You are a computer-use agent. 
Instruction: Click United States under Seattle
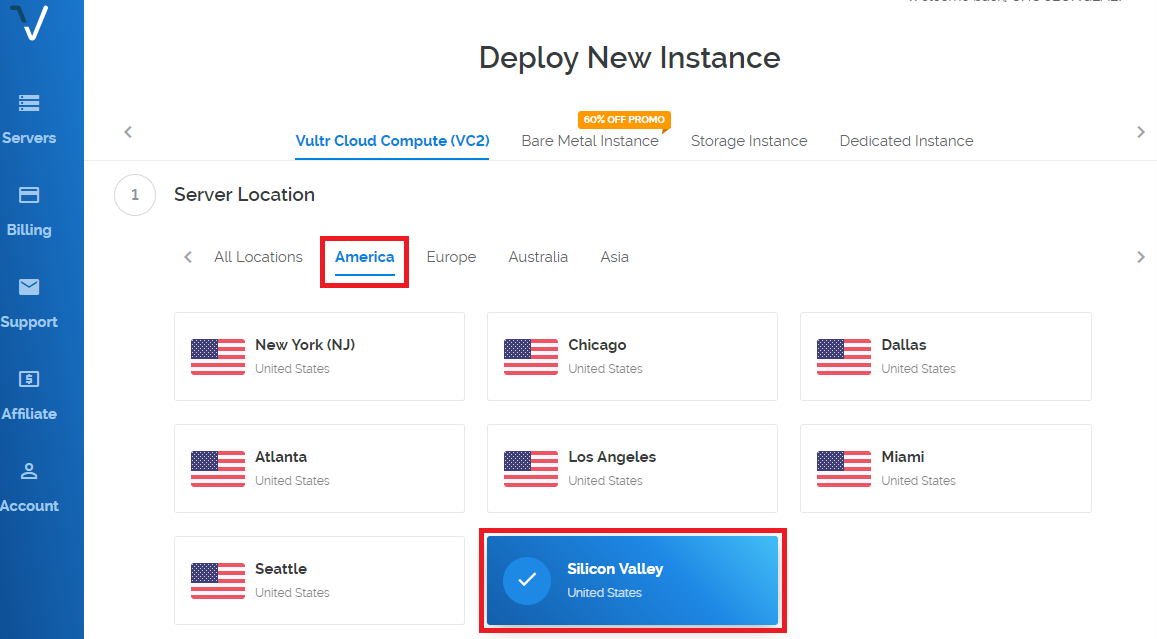point(292,593)
